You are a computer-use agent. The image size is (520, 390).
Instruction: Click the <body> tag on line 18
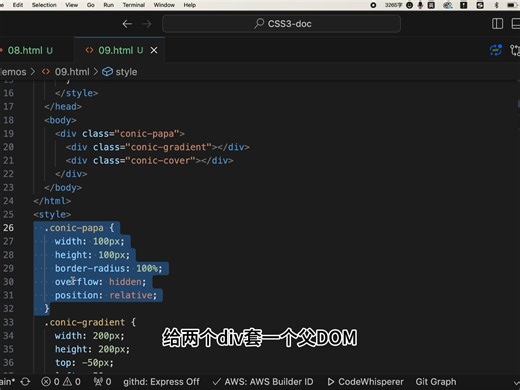60,120
